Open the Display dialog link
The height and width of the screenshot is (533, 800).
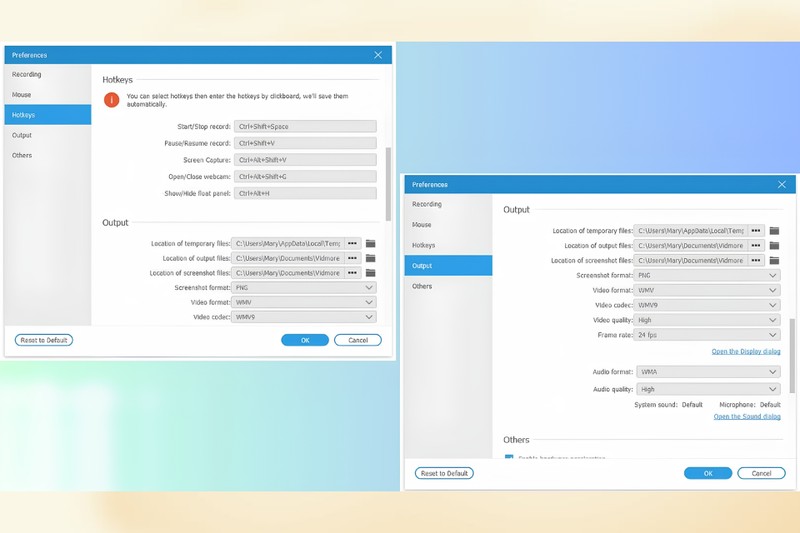(746, 351)
